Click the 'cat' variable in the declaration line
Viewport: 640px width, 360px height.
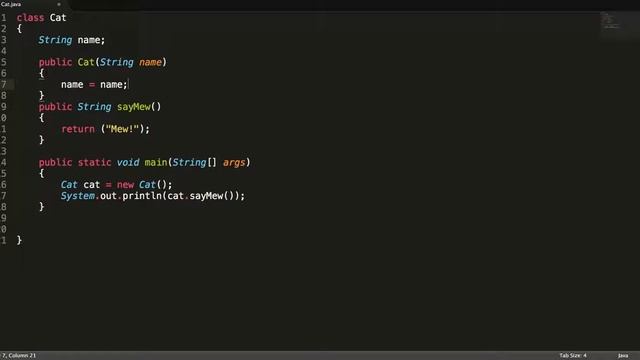coord(91,184)
